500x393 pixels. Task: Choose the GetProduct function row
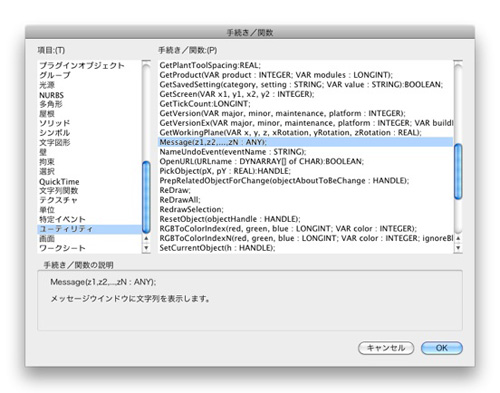point(306,75)
